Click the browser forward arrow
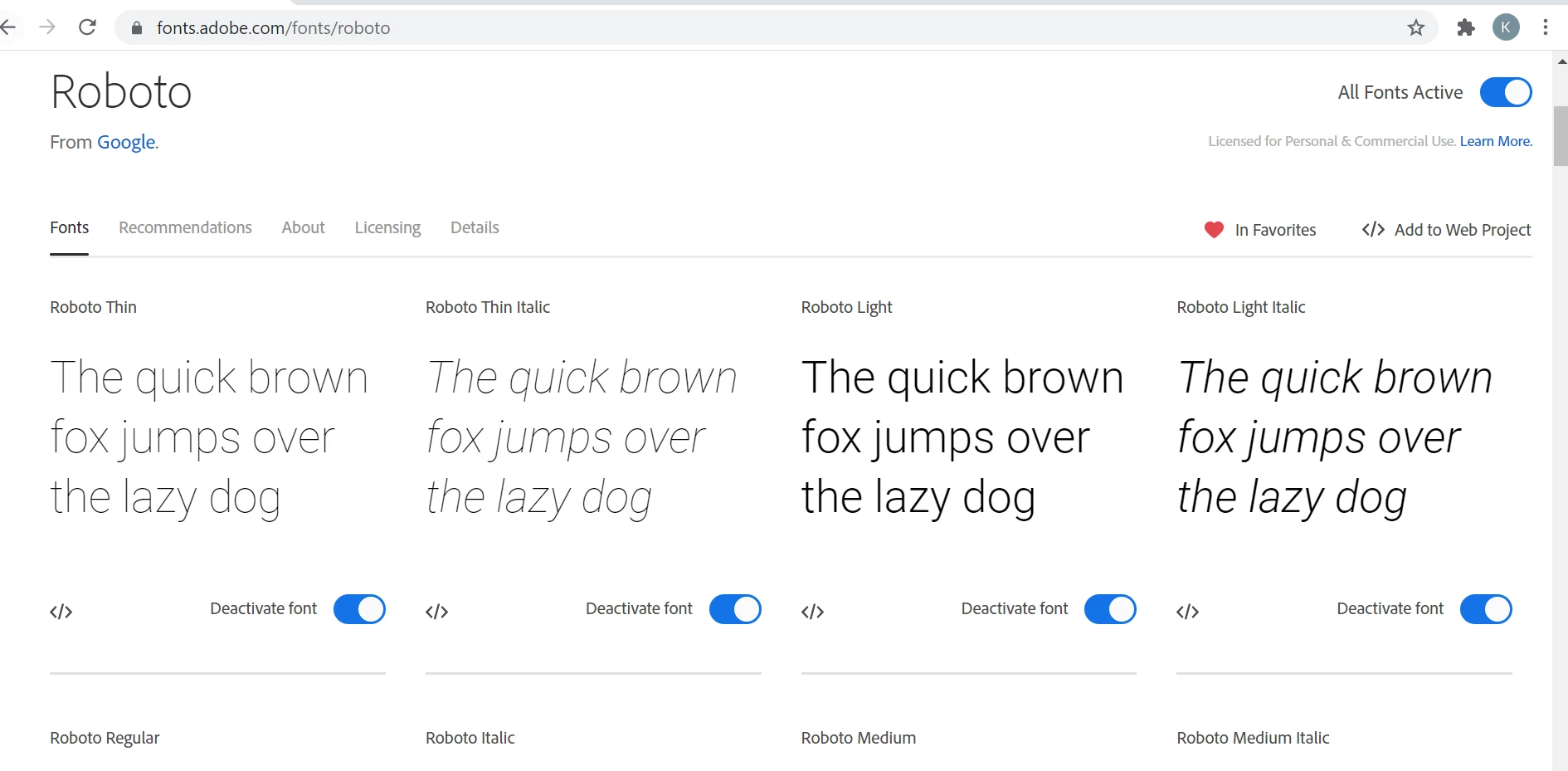The width and height of the screenshot is (1568, 771). pos(47,27)
